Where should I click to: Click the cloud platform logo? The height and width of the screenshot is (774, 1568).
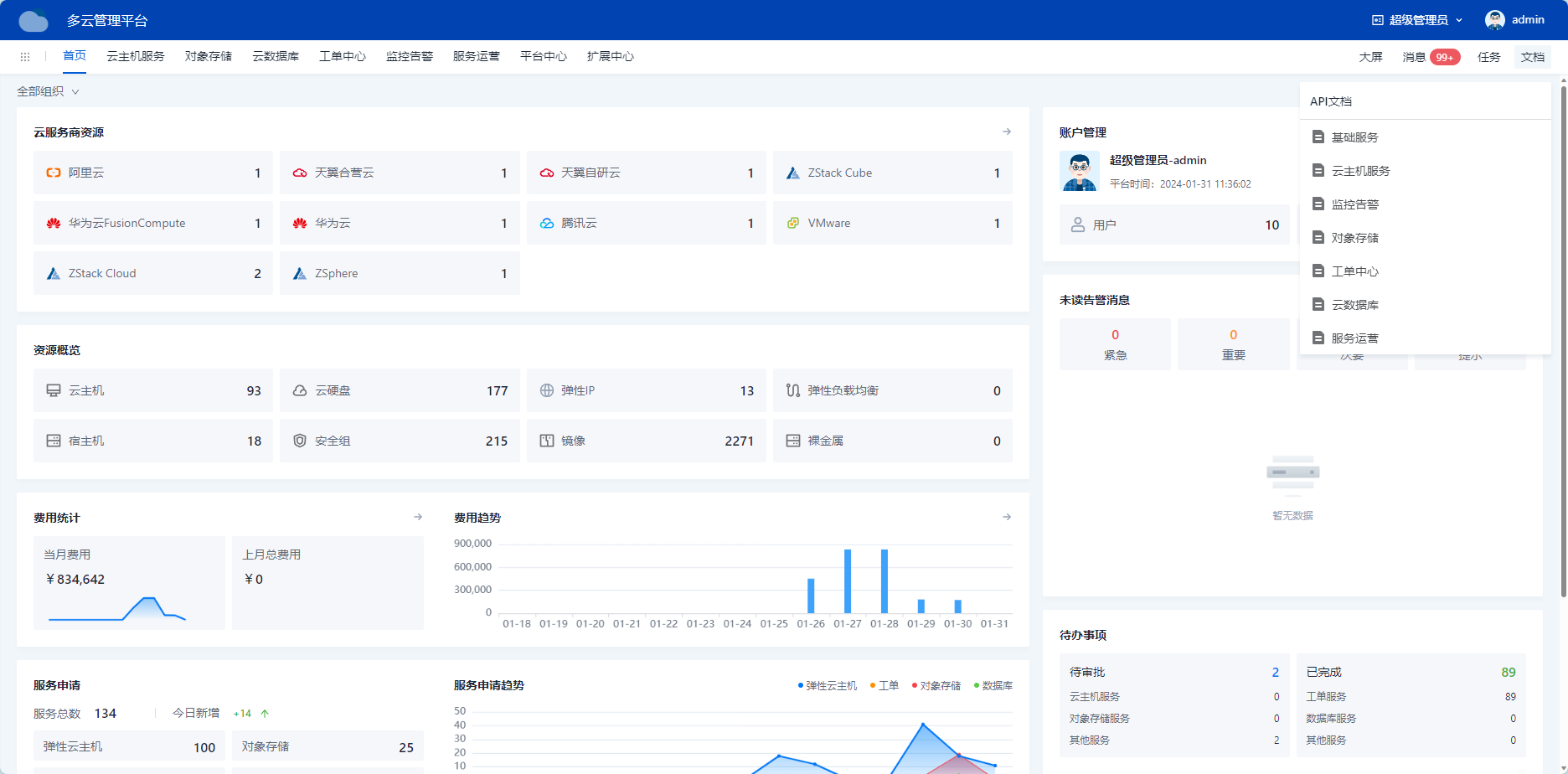[x=34, y=20]
